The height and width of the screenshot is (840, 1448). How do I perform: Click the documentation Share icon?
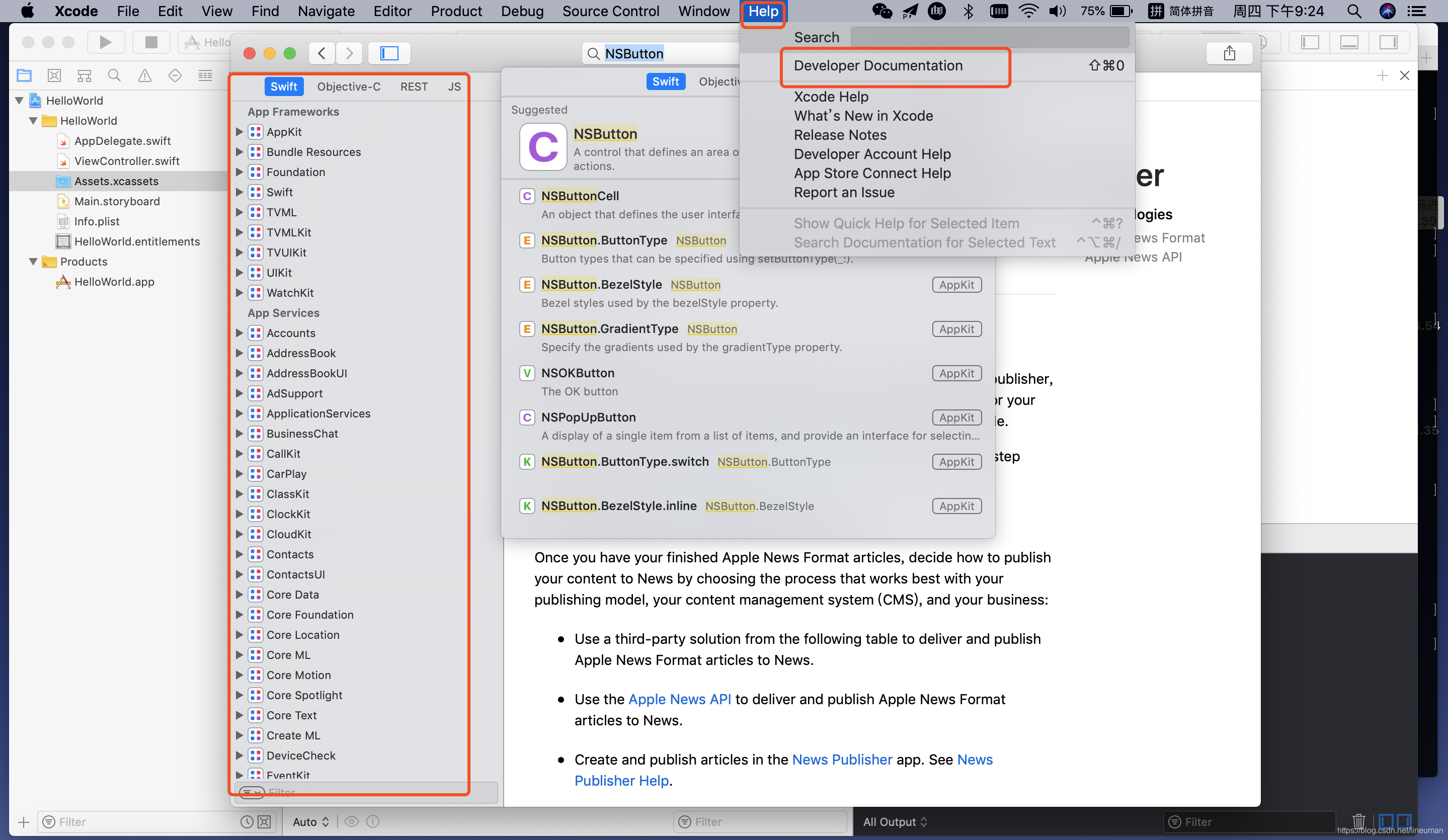click(1229, 53)
